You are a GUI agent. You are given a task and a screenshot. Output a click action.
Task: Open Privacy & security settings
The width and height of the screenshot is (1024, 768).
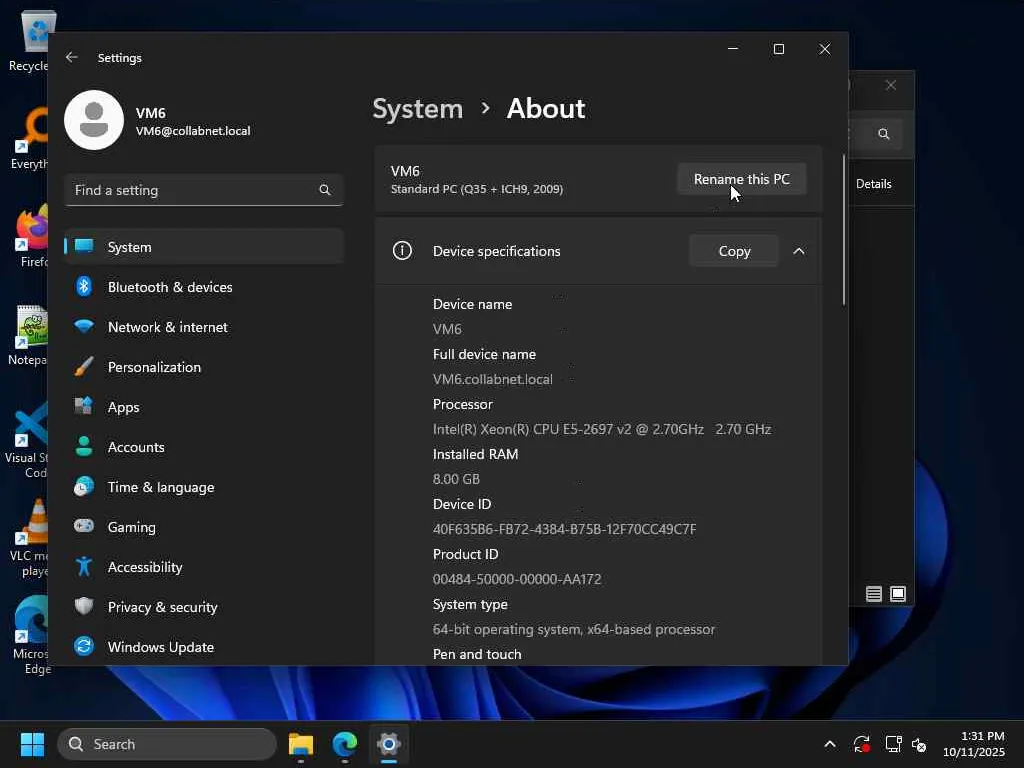162,607
